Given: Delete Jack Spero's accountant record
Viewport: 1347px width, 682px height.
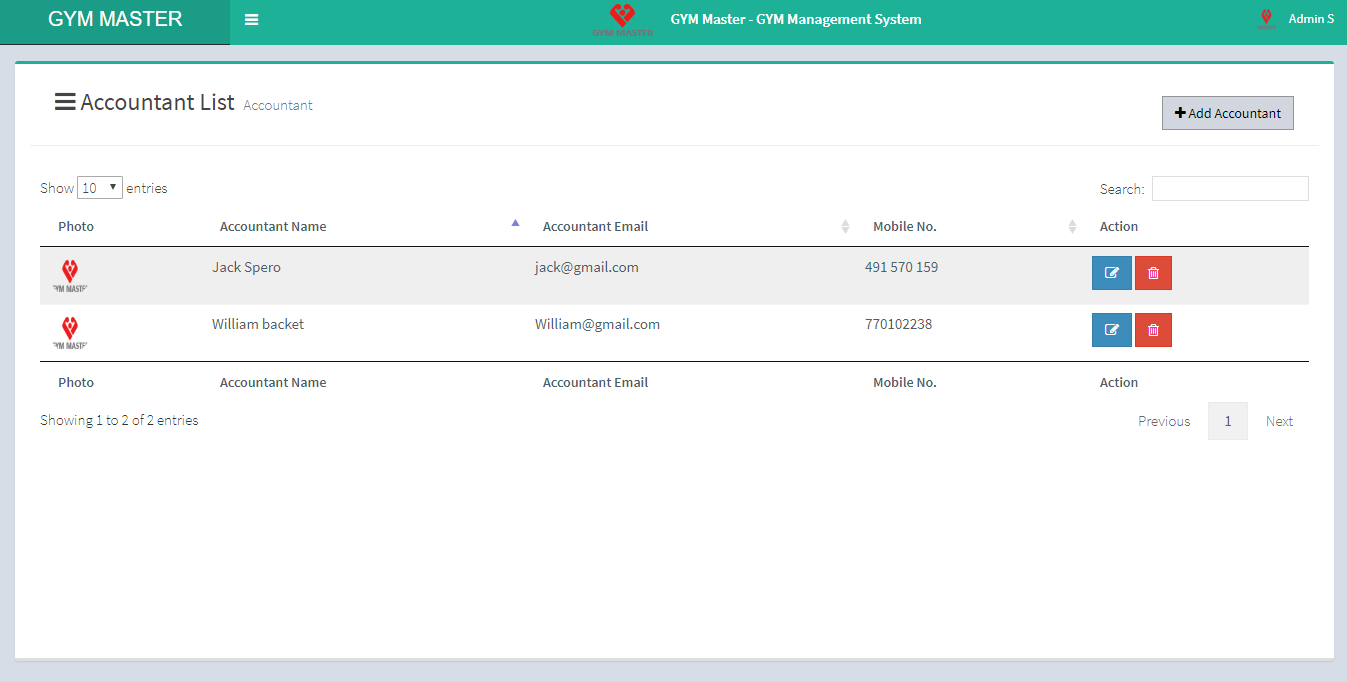Looking at the screenshot, I should (1153, 273).
